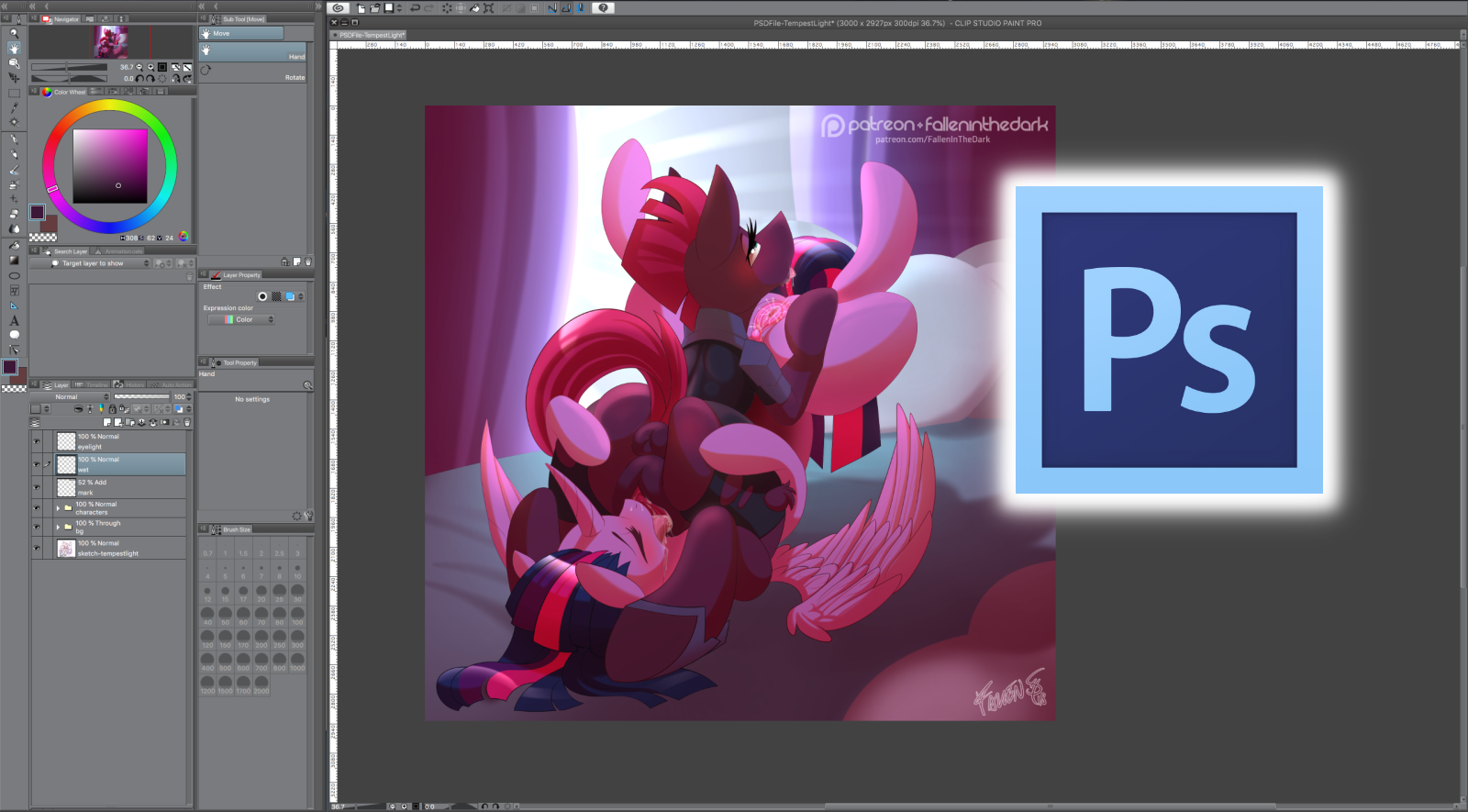The image size is (1468, 812).
Task: Open the Expression color dropdown
Action: 241,319
